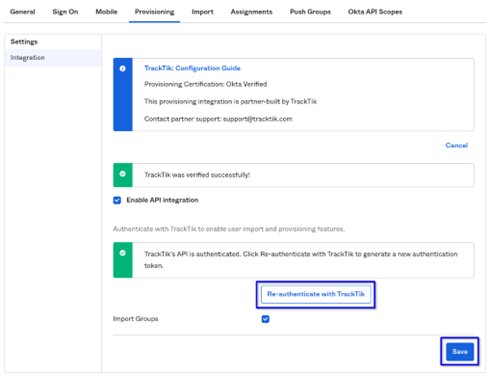Viewport: 490px width, 377px height.
Task: Click text 'Provisioning Certification: Okta Verified'
Action: click(x=205, y=84)
